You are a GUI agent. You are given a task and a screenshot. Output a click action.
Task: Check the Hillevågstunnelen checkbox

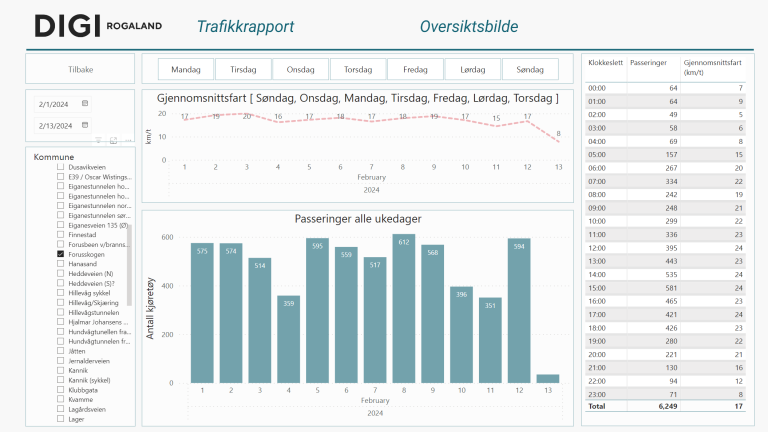(x=60, y=312)
